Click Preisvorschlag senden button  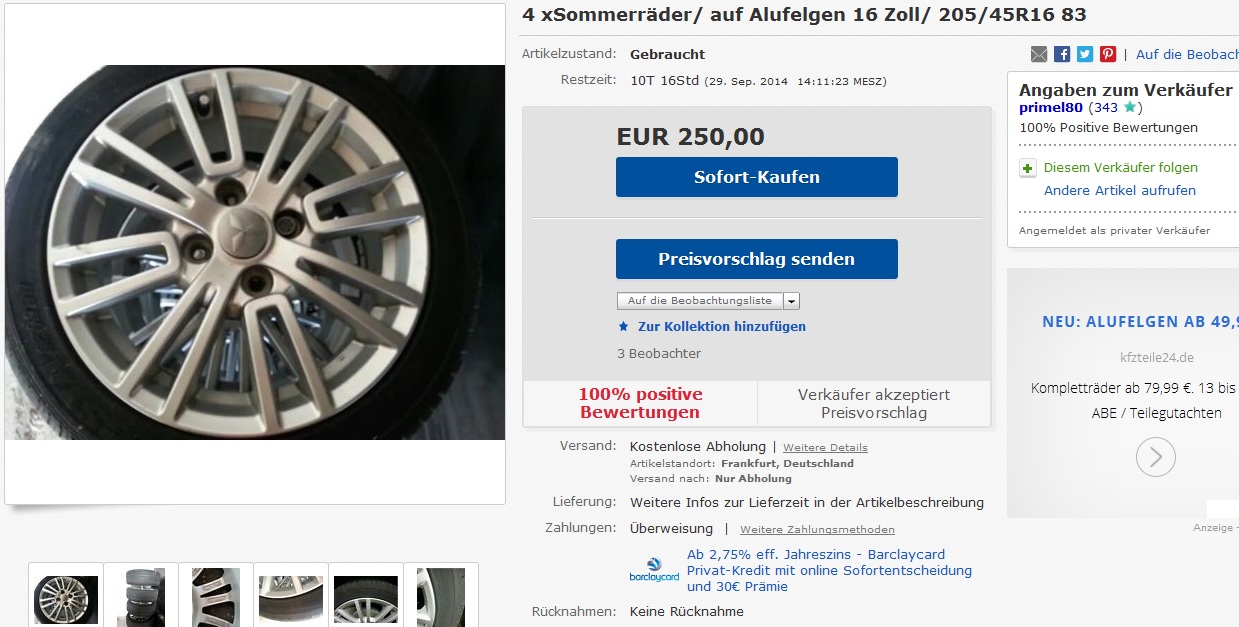coord(757,259)
